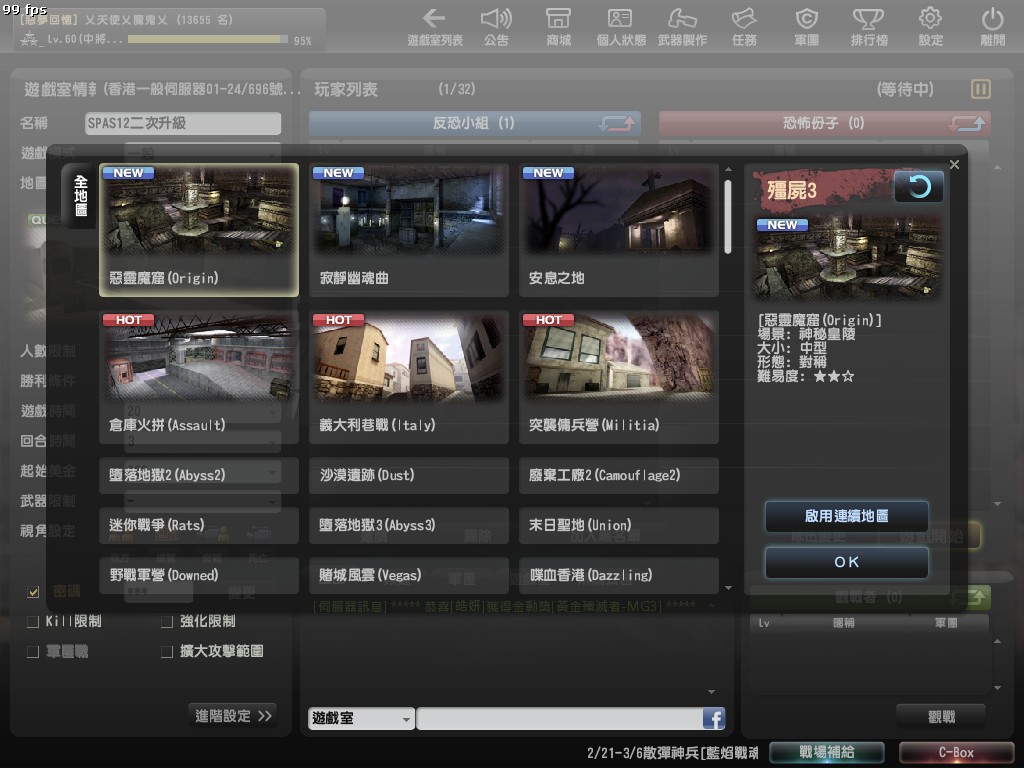Open the C-Box button
The image size is (1024, 768).
[x=957, y=752]
